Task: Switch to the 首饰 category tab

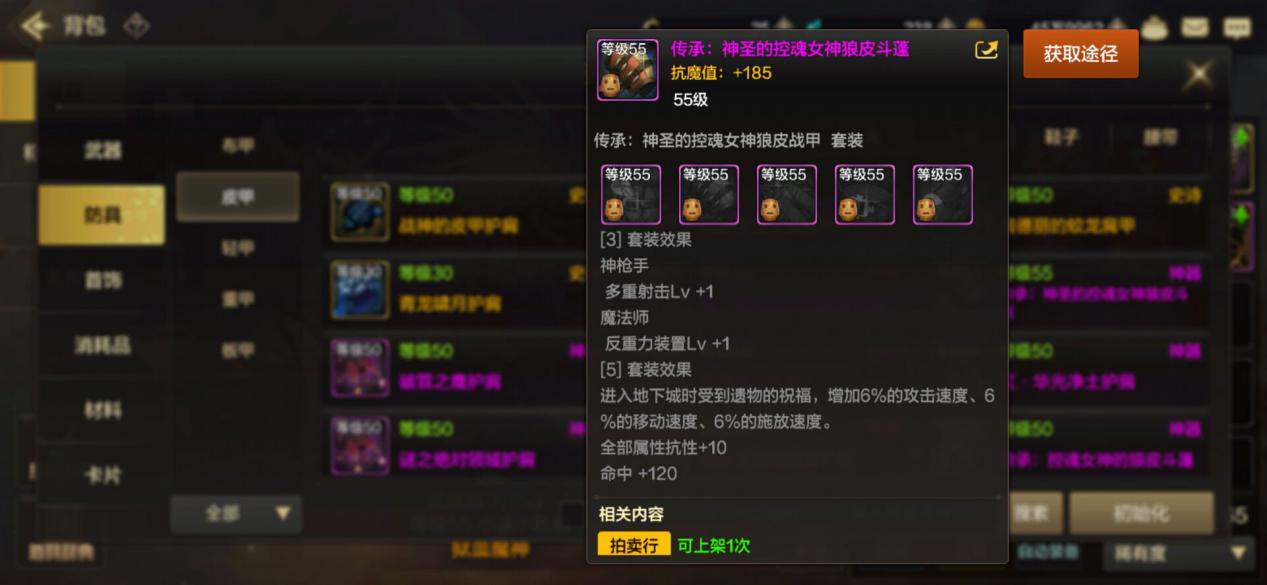Action: click(x=102, y=280)
